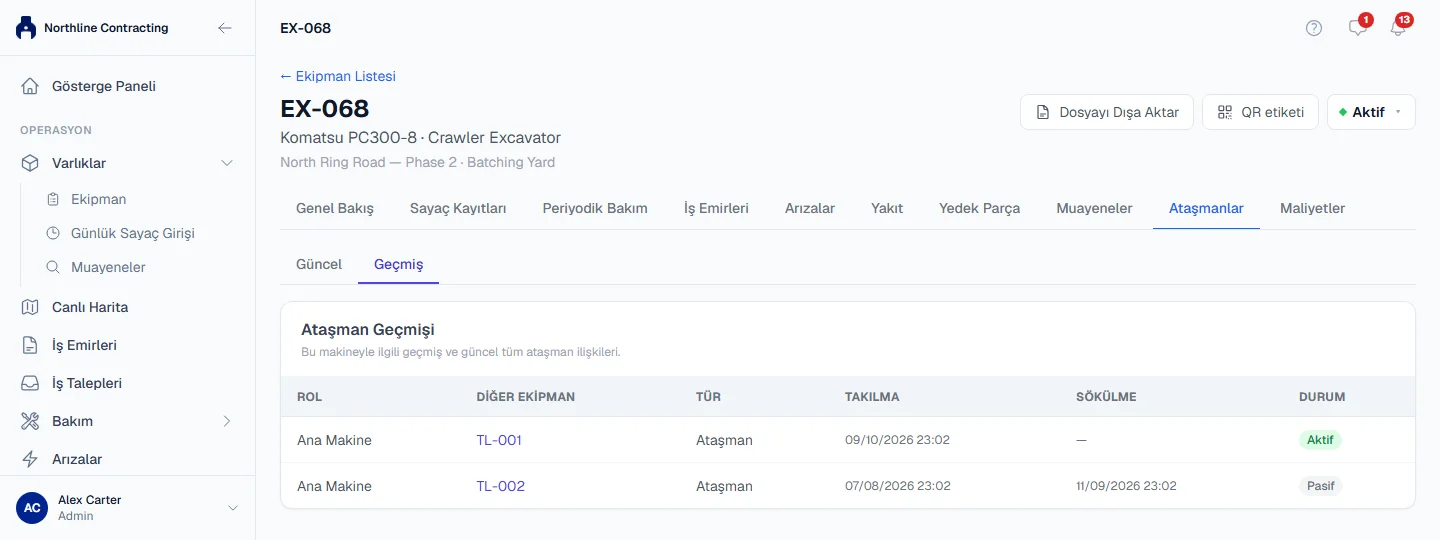This screenshot has height=540, width=1440.
Task: Click the Bakım wrench icon
Action: pos(31,421)
